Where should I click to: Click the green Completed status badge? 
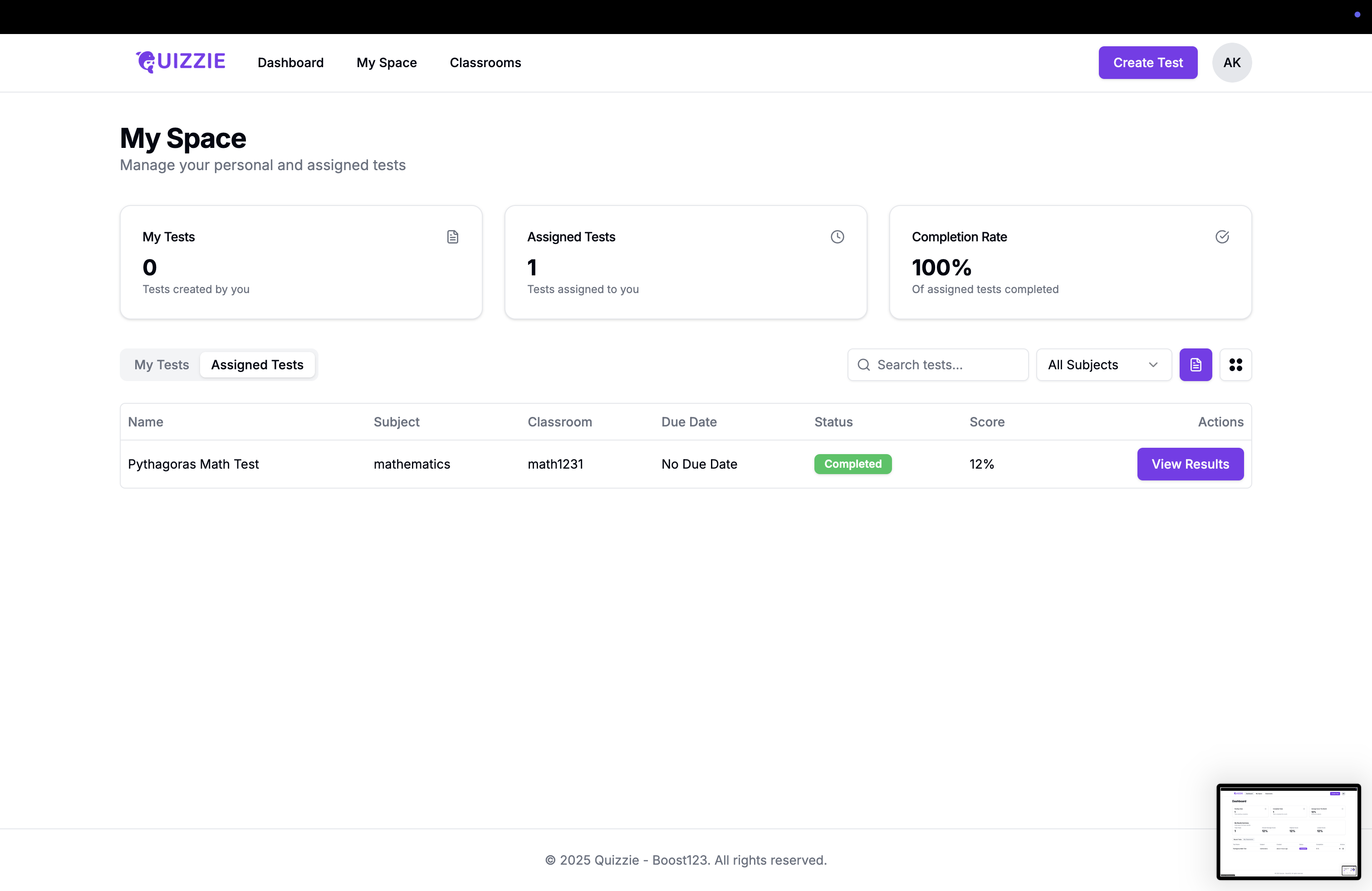852,464
